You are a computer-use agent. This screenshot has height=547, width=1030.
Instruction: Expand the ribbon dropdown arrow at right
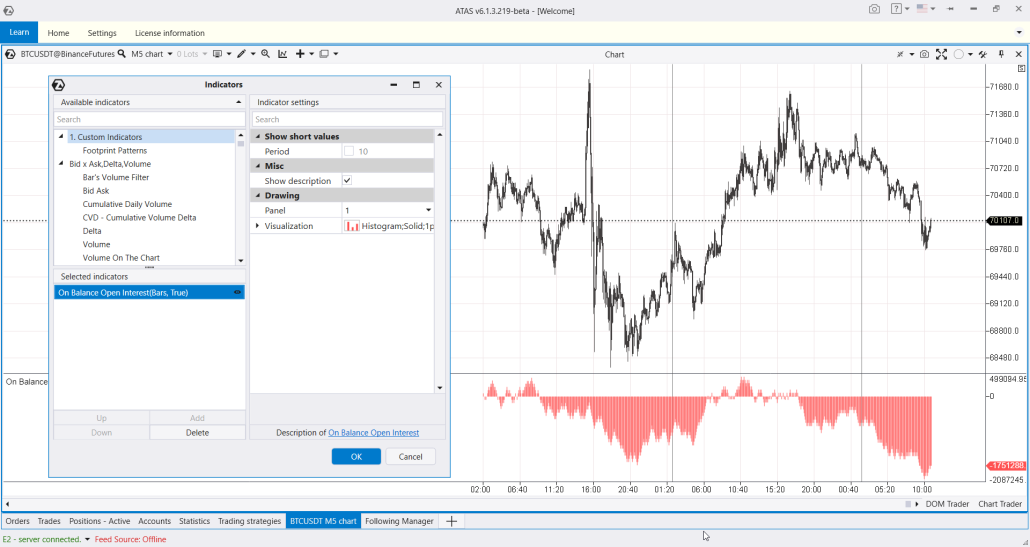click(x=1019, y=33)
